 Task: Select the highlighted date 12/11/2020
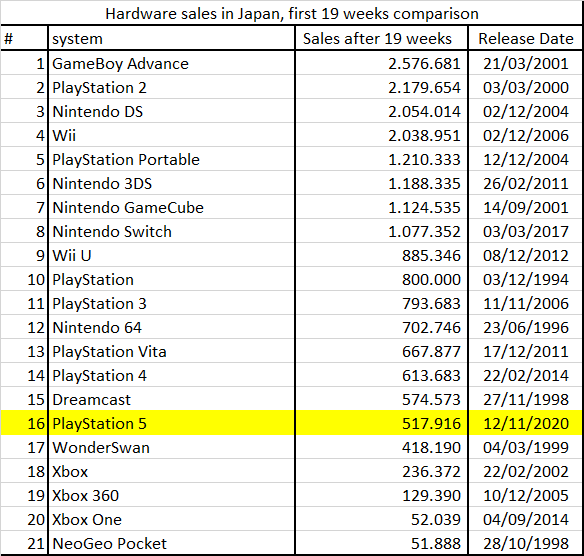point(526,424)
